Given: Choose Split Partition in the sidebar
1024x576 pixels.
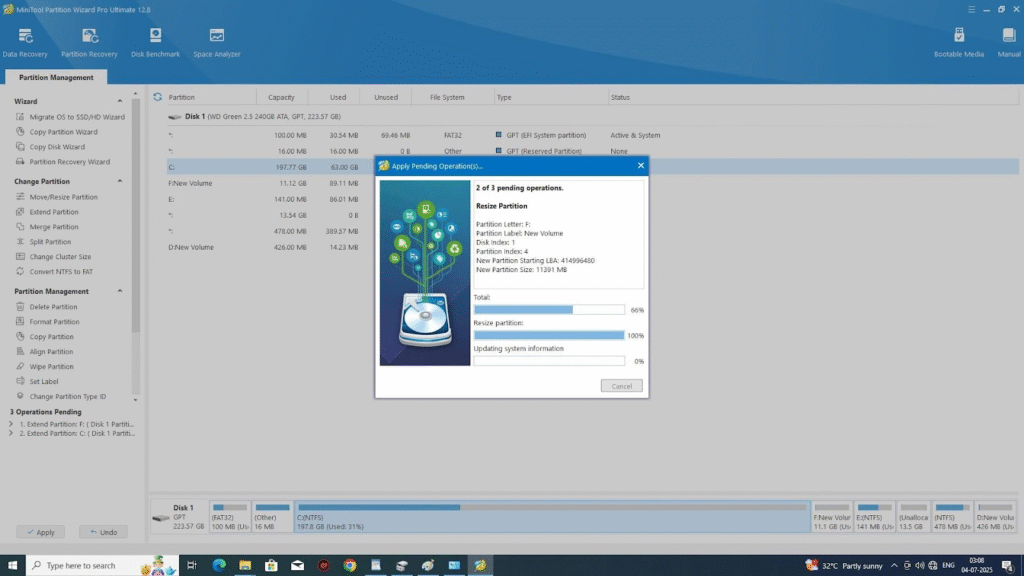Looking at the screenshot, I should (x=43, y=242).
